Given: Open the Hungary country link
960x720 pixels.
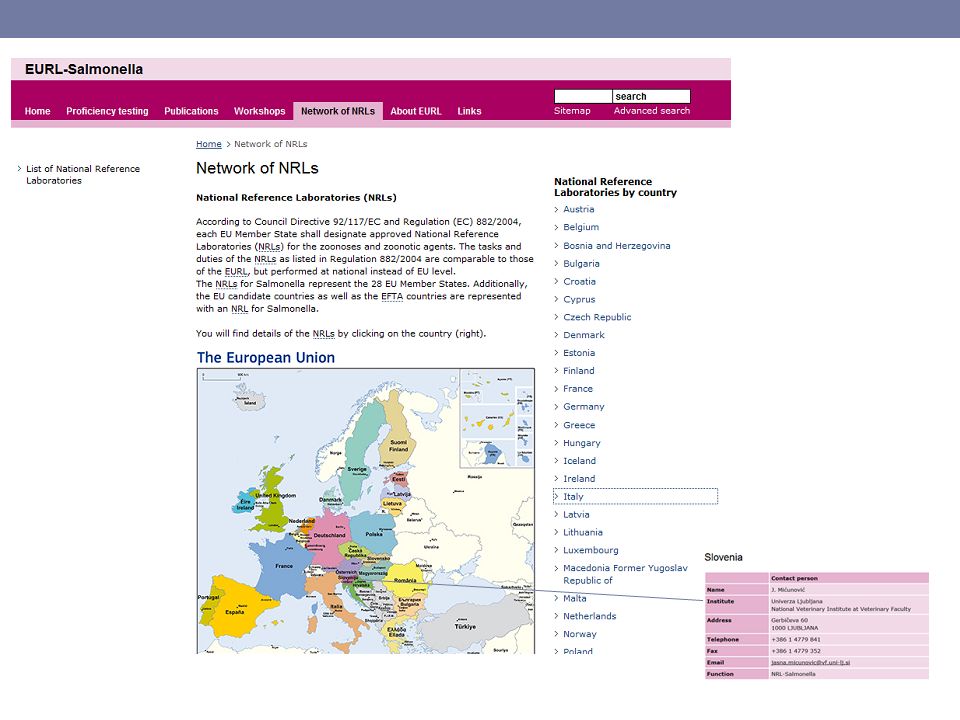Looking at the screenshot, I should coord(582,443).
